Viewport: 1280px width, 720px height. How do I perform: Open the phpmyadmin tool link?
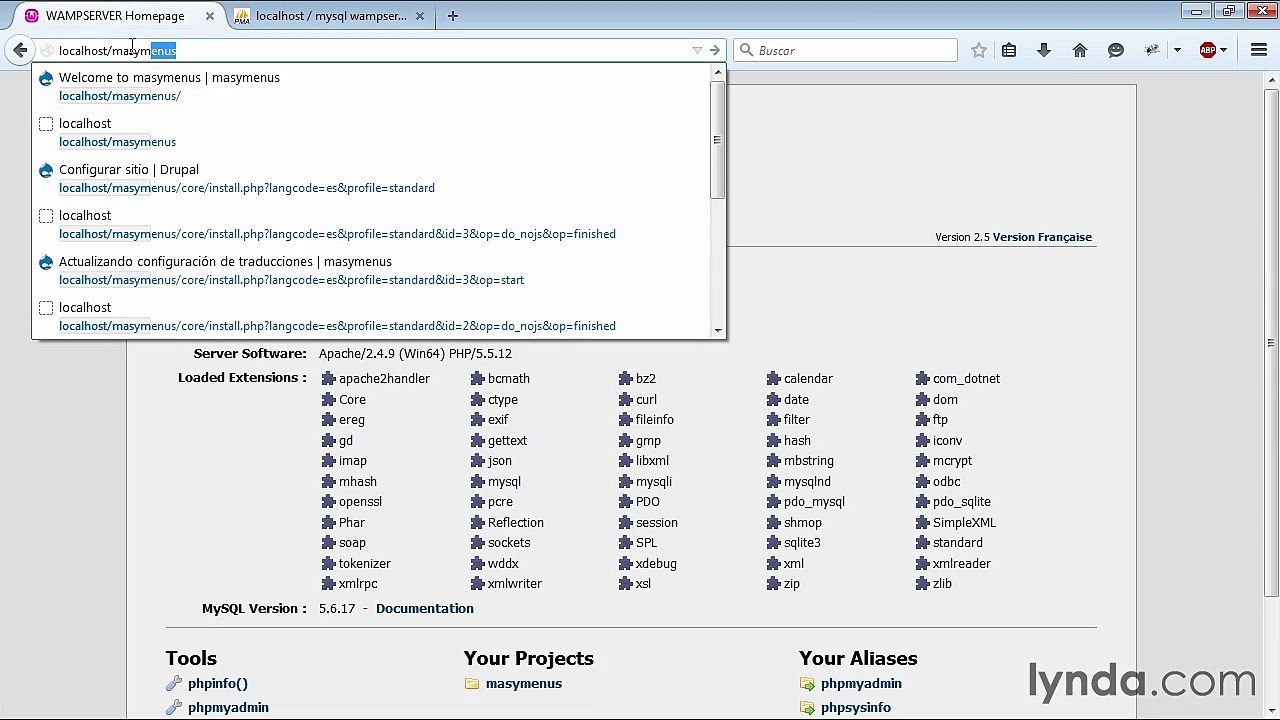coord(228,708)
